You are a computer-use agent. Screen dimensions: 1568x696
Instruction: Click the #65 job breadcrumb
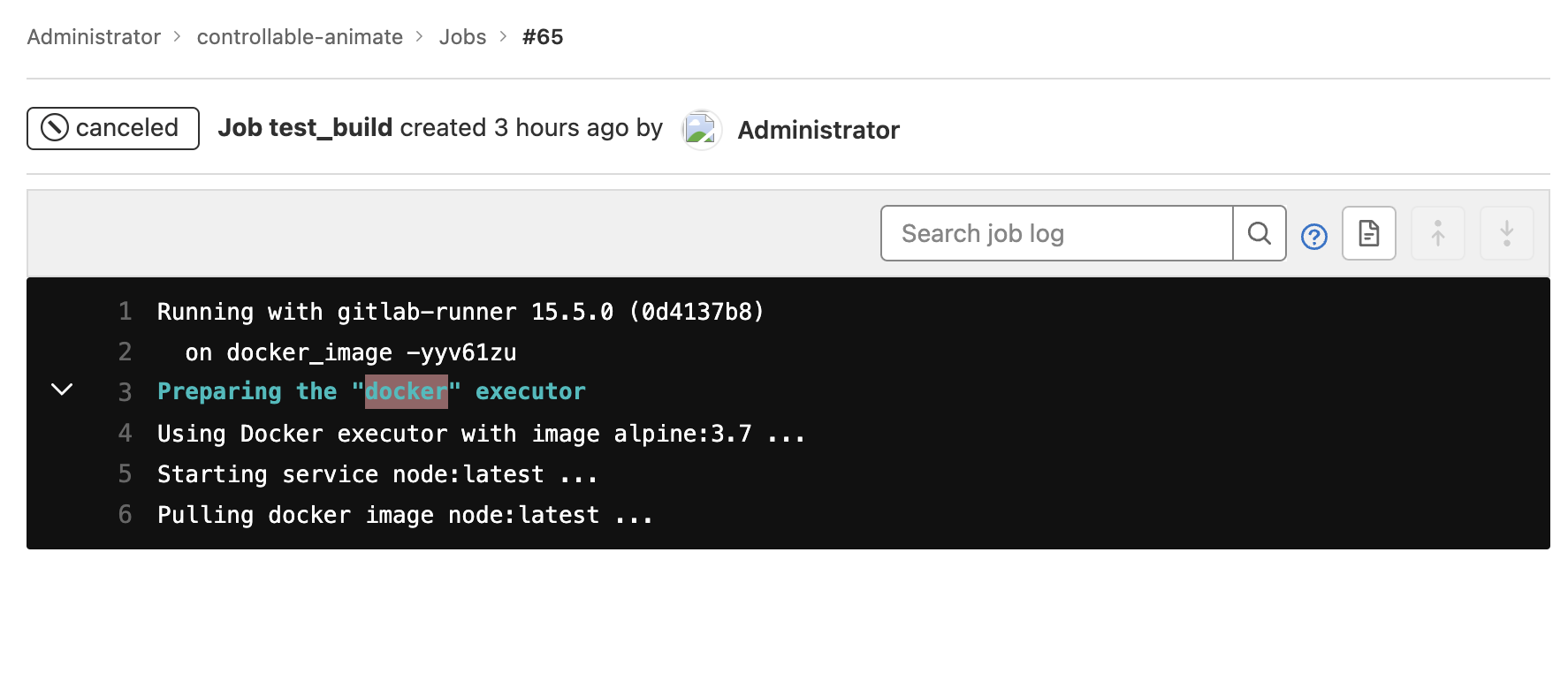tap(543, 37)
